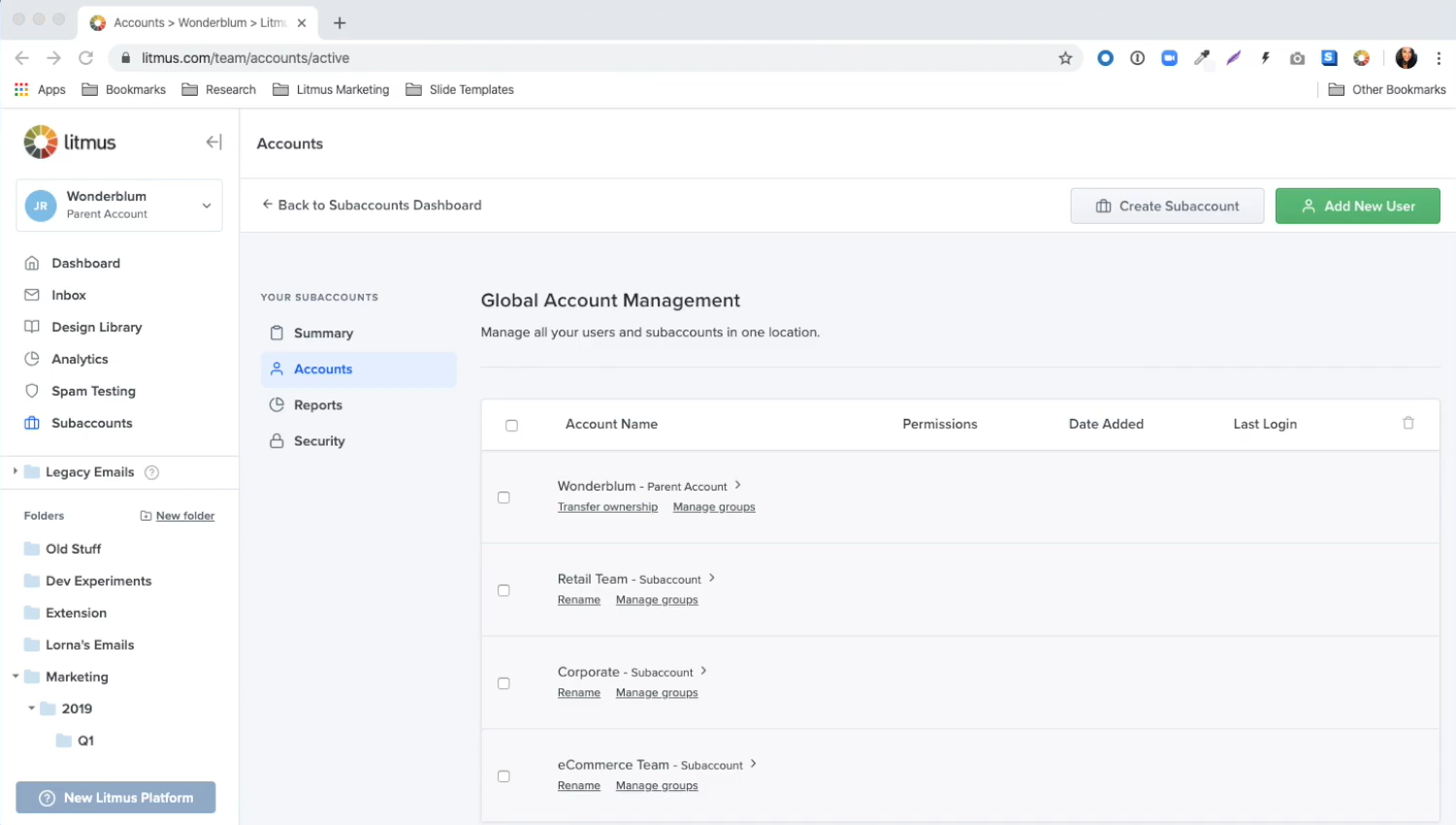
Task: Click the trash icon in the accounts table header
Action: pos(1408,424)
